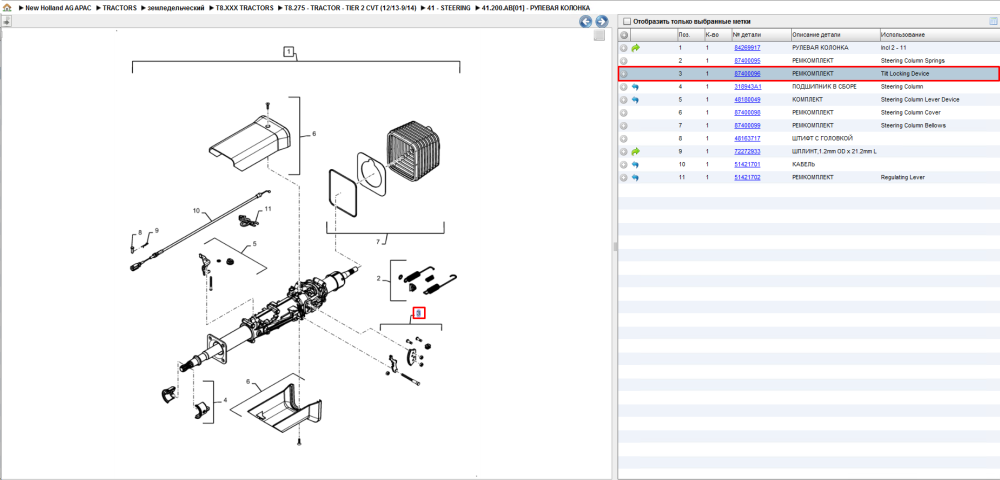The height and width of the screenshot is (480, 1000).
Task: Open part number link 318943A1
Action: pyautogui.click(x=747, y=87)
